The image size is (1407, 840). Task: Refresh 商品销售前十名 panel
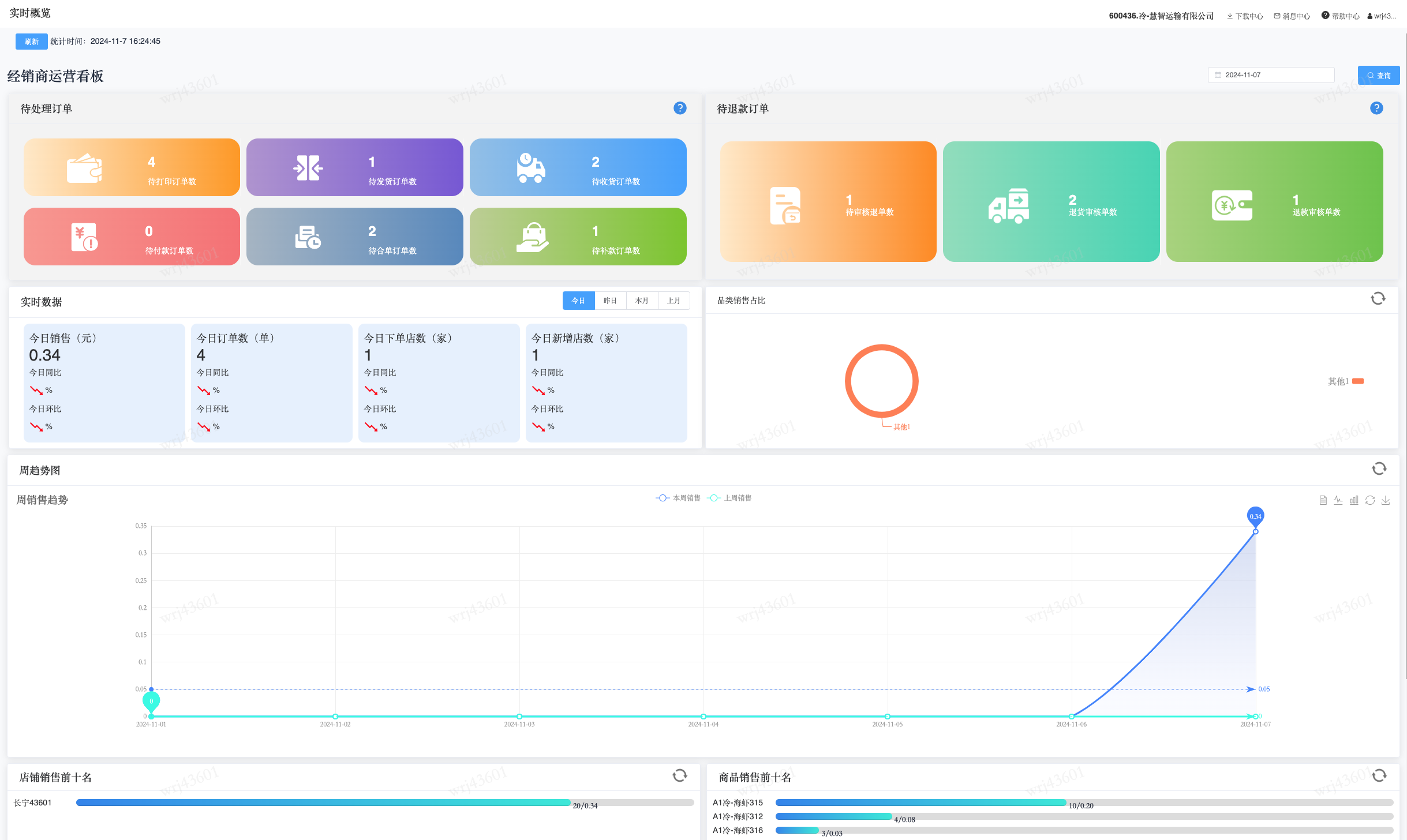[1379, 775]
